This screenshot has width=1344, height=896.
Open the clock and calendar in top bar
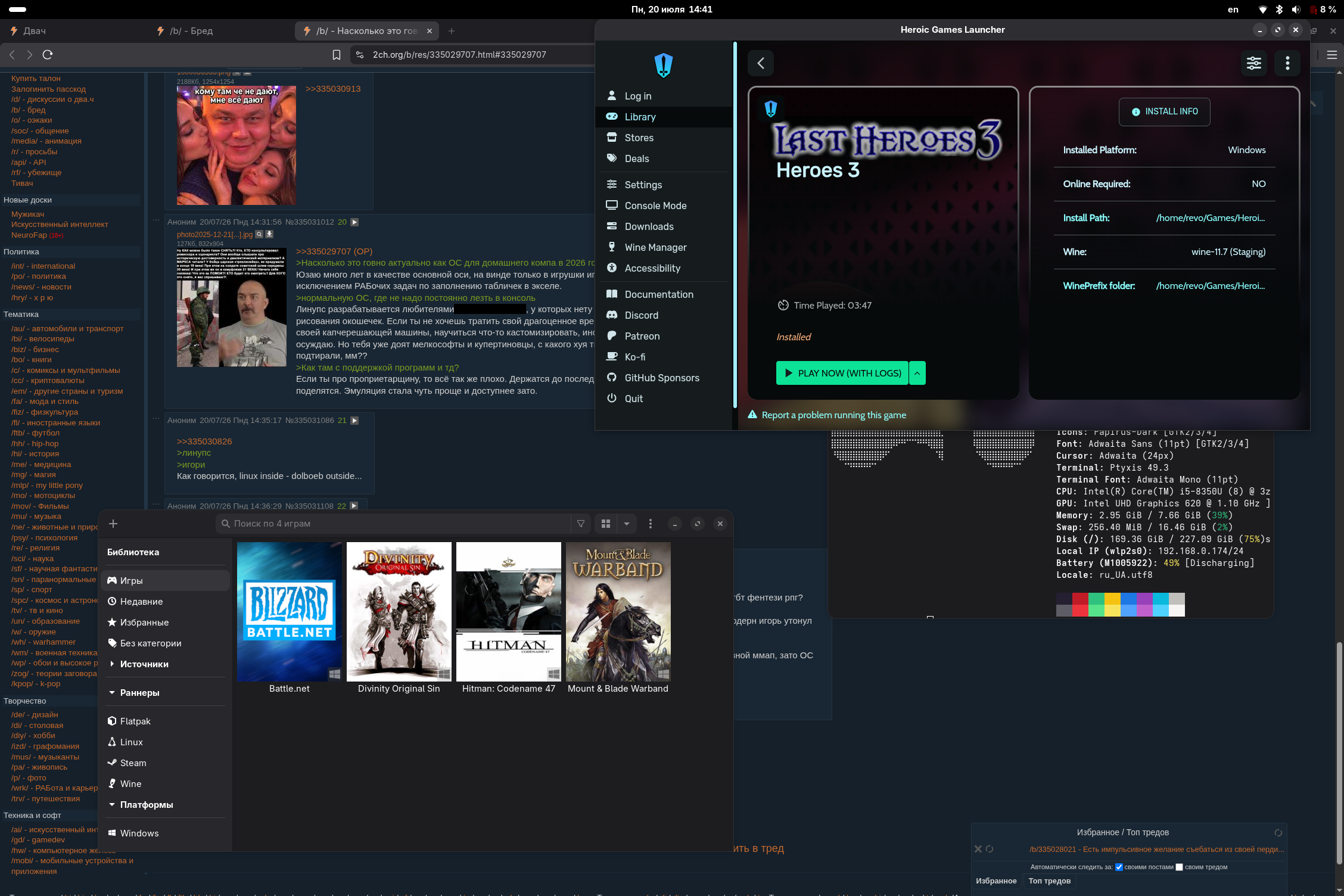pos(671,10)
